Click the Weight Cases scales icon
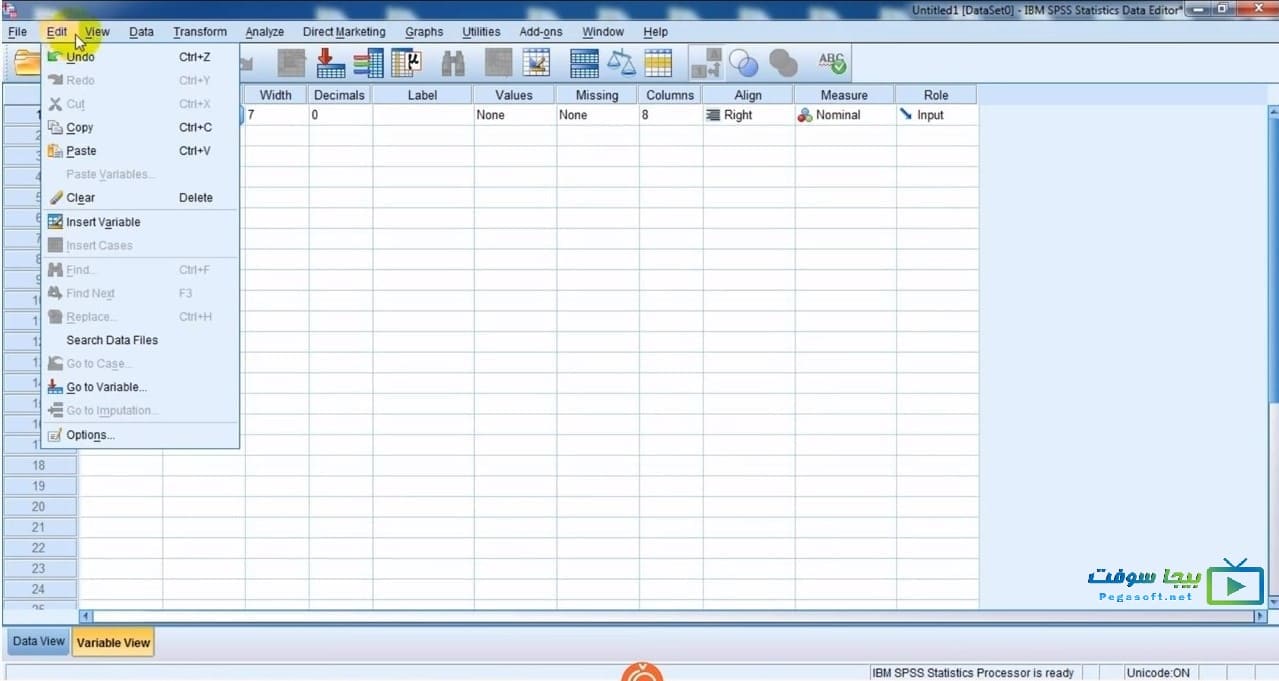The width and height of the screenshot is (1279, 681). [x=621, y=64]
